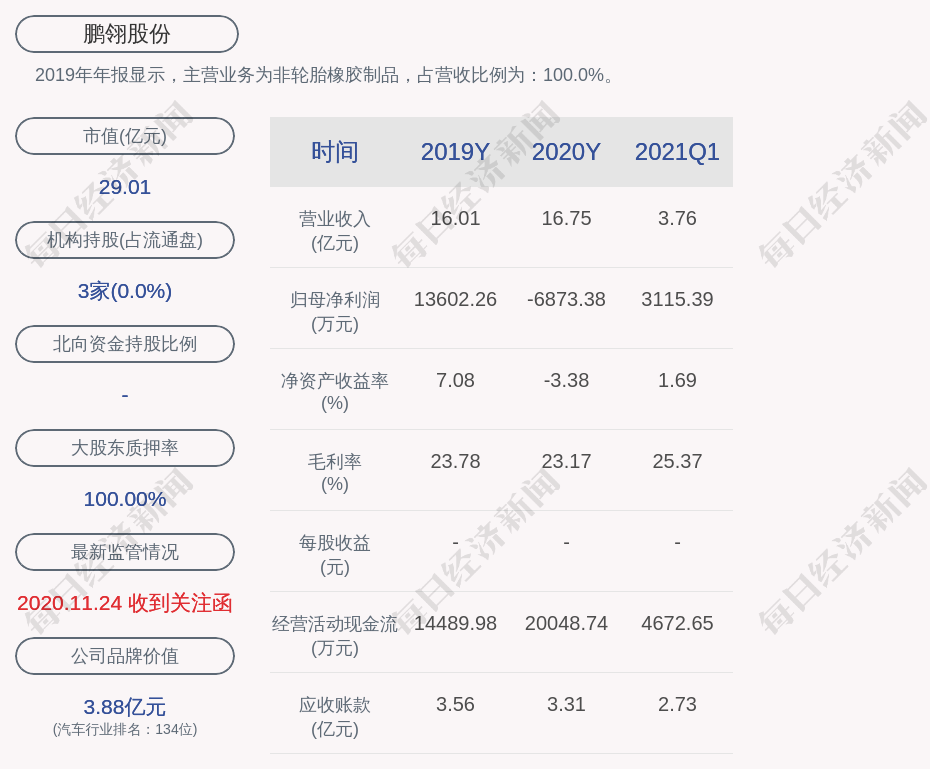Select revenue value 3.76

(x=677, y=218)
